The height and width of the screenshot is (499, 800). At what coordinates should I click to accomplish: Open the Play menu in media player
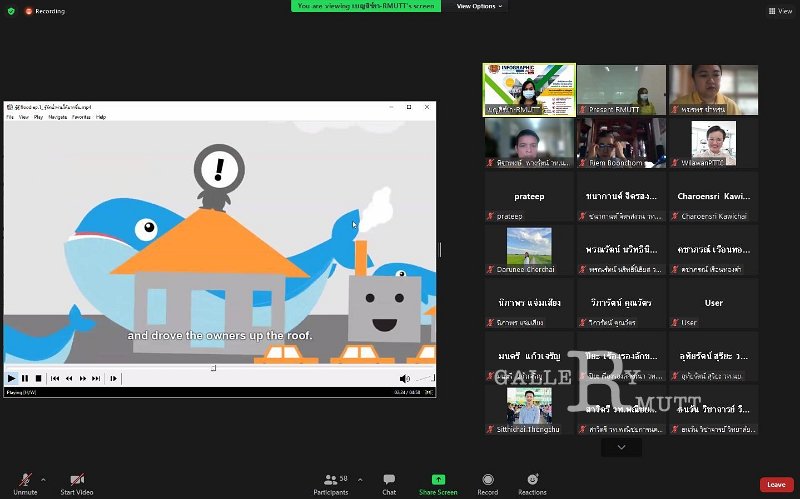pos(38,117)
